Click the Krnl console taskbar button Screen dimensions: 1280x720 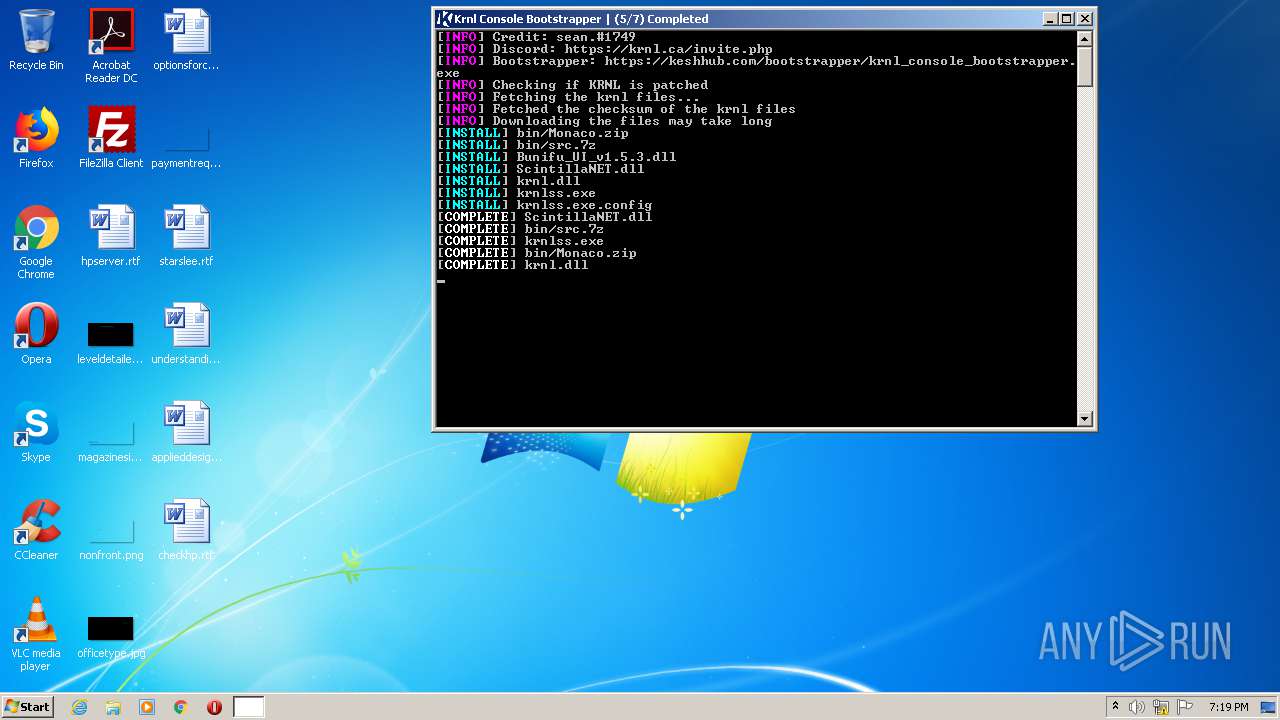click(249, 707)
